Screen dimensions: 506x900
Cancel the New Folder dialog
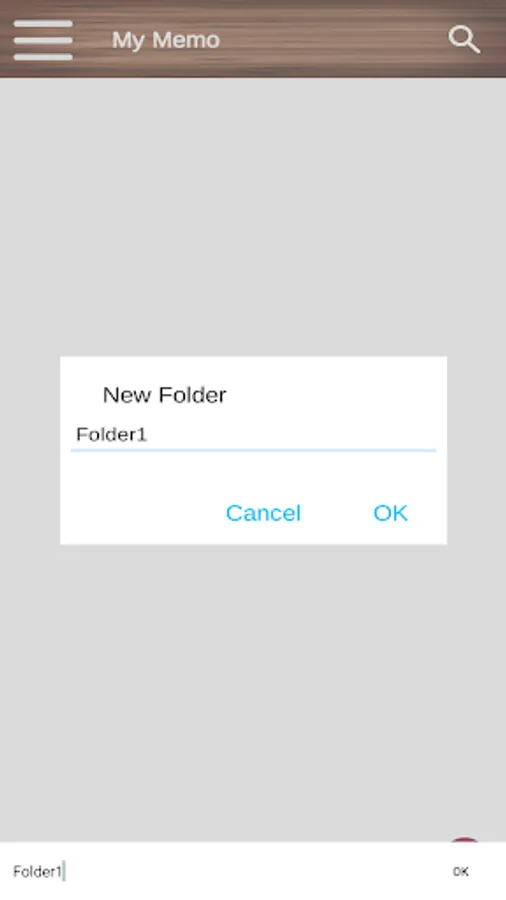pos(263,513)
